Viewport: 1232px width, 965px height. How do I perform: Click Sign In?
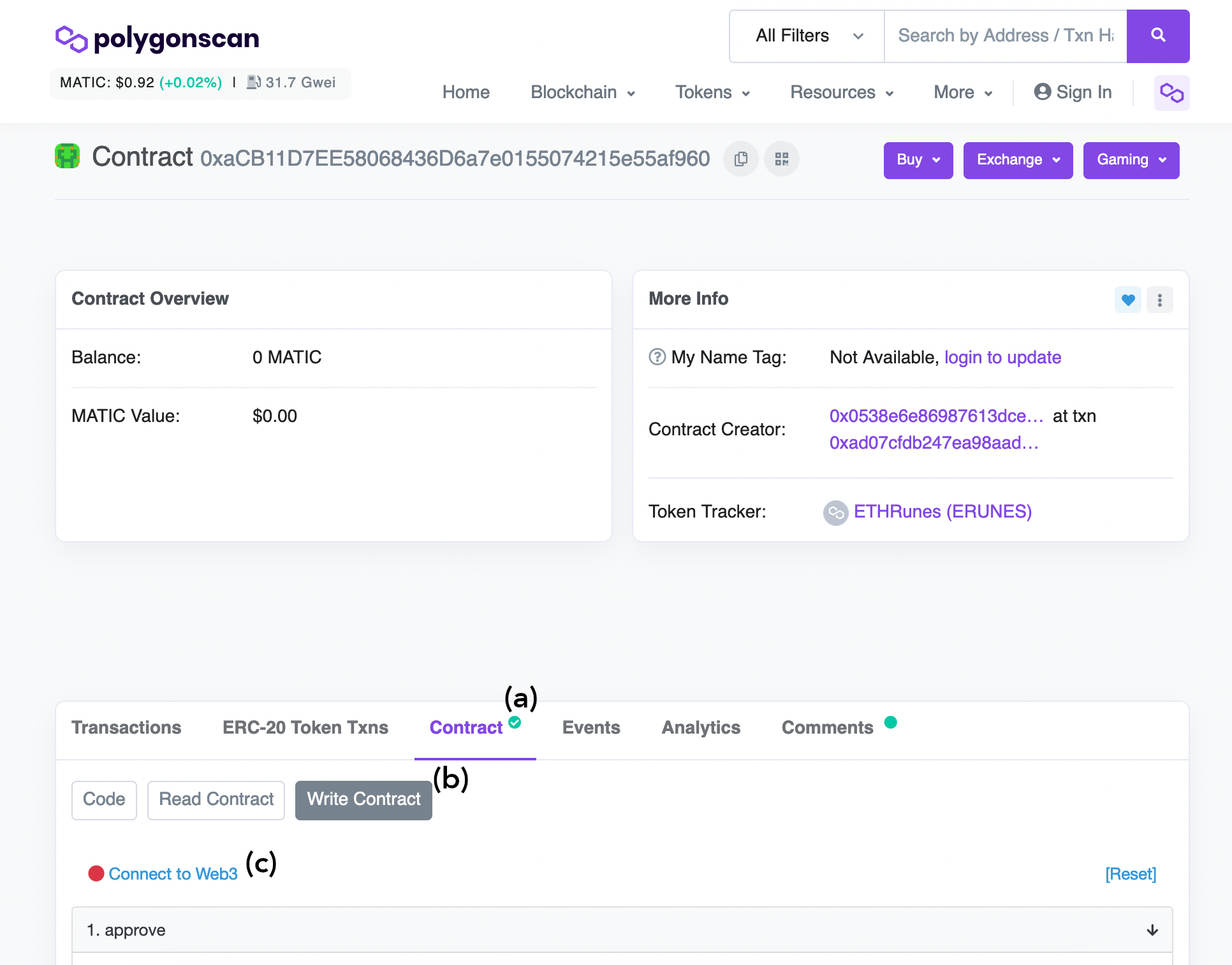tap(1073, 92)
